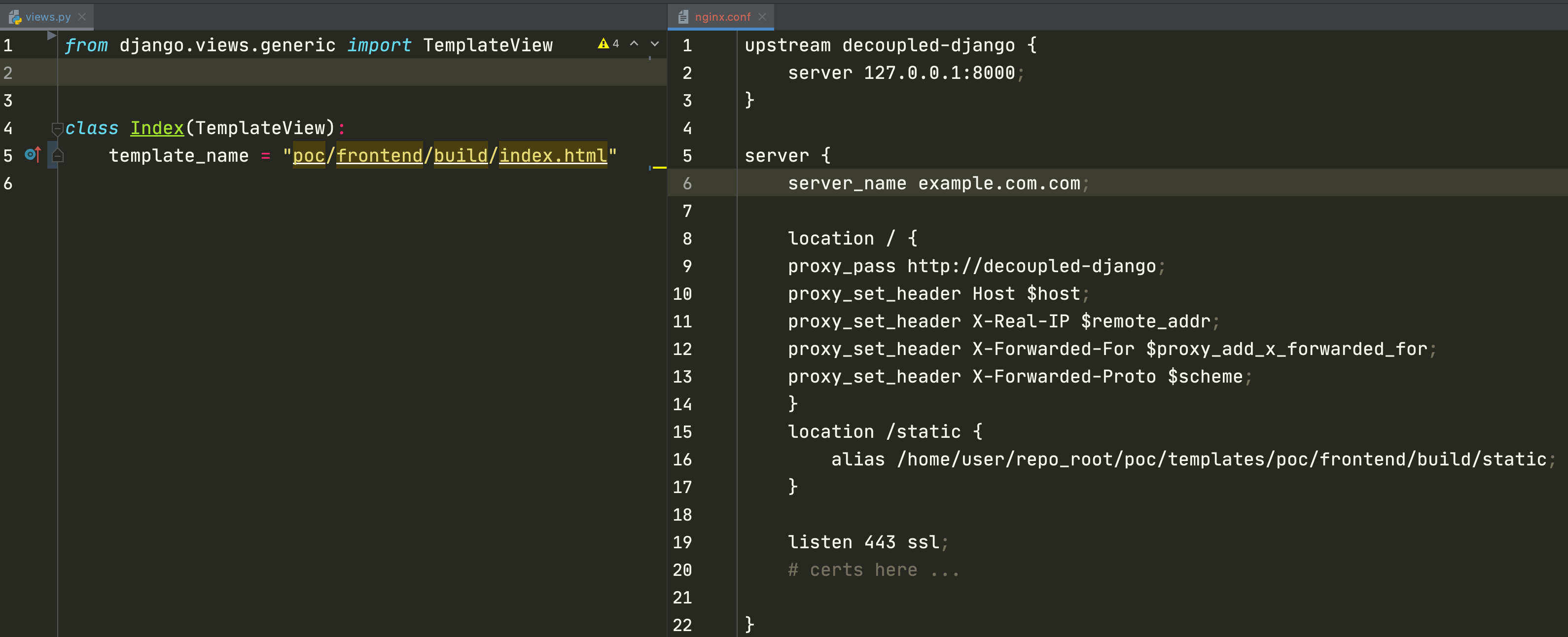Close the nginx.conf tab

(762, 17)
